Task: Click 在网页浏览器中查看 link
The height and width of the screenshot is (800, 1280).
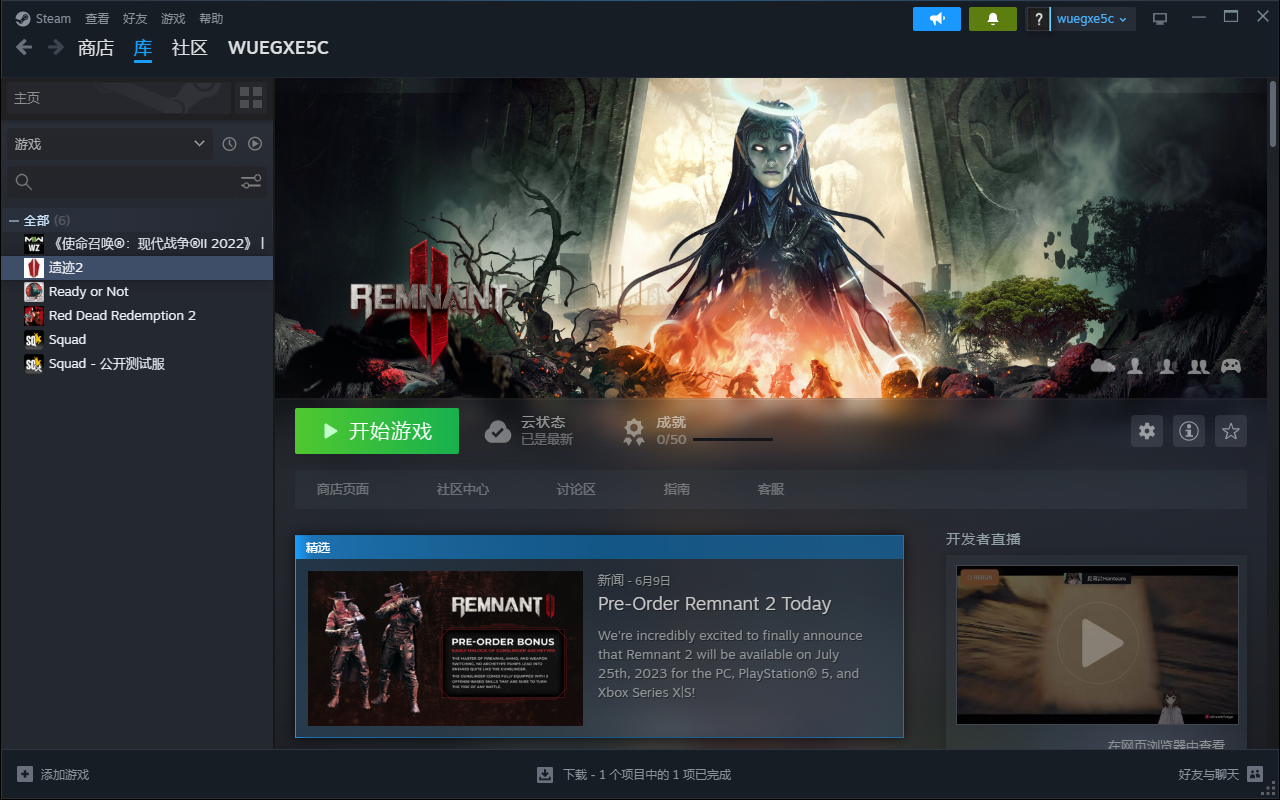Action: click(x=1166, y=745)
